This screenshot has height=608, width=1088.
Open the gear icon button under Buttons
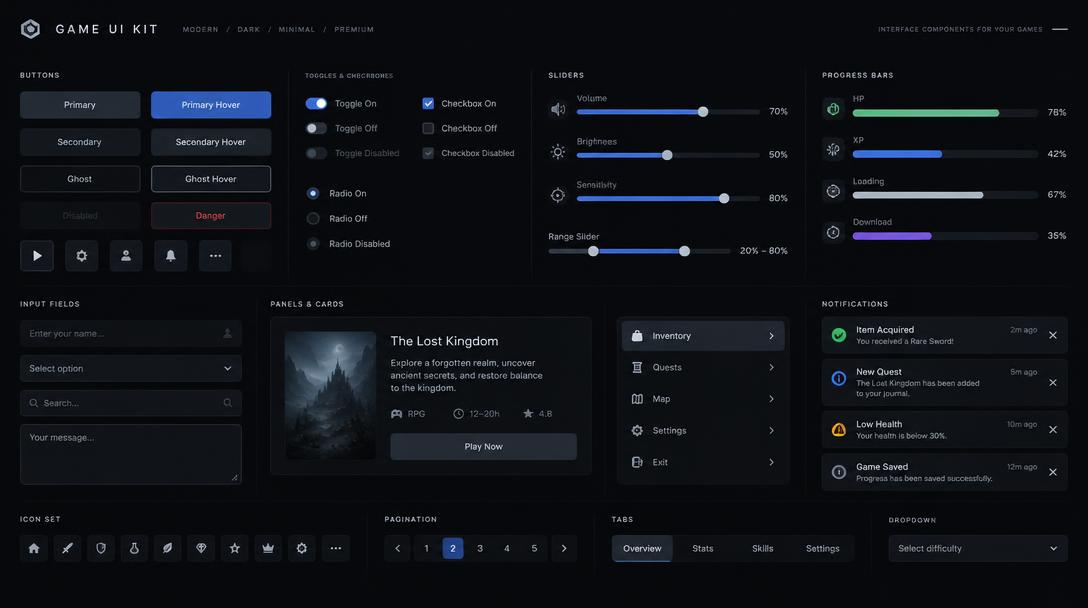click(x=81, y=255)
